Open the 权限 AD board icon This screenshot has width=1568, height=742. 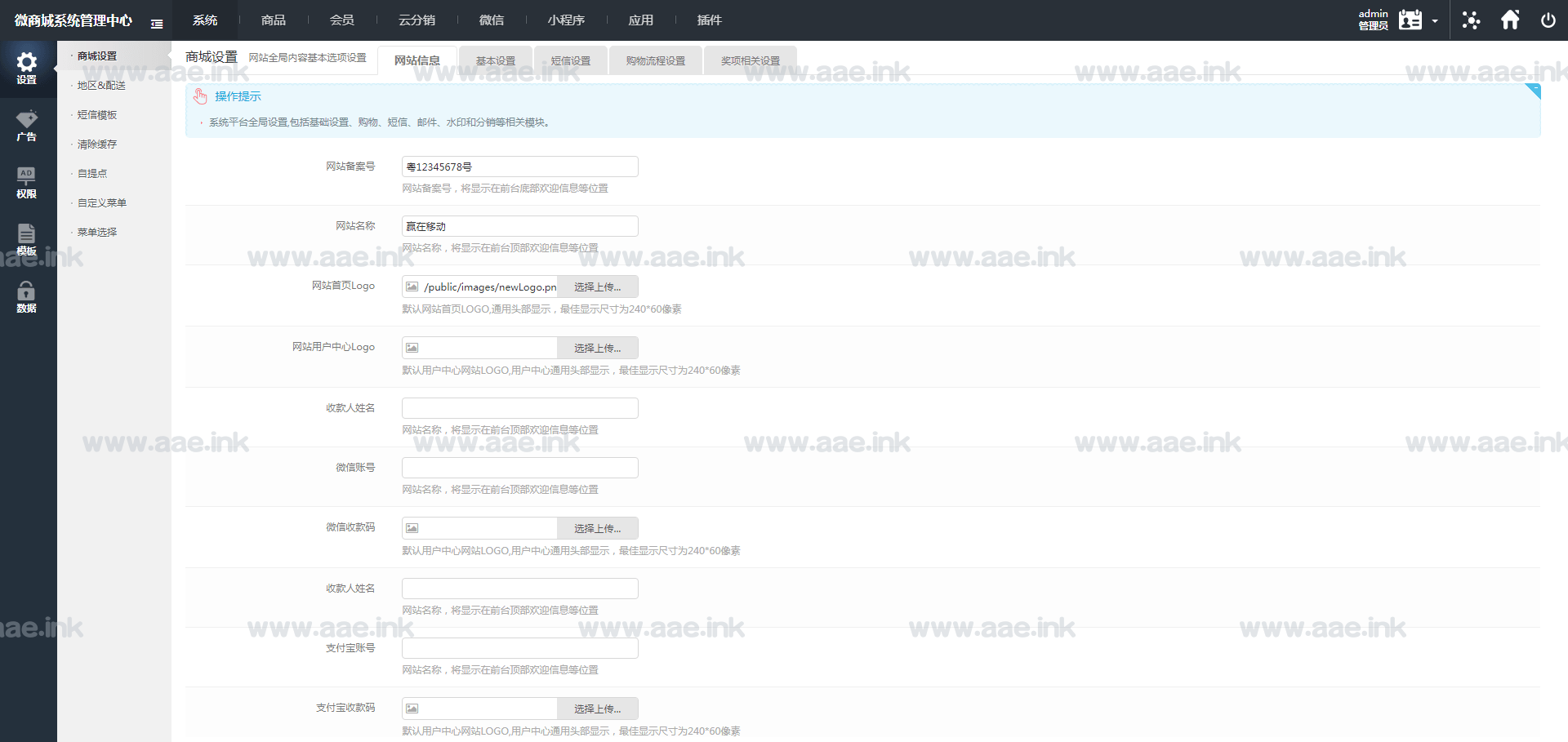coord(26,176)
